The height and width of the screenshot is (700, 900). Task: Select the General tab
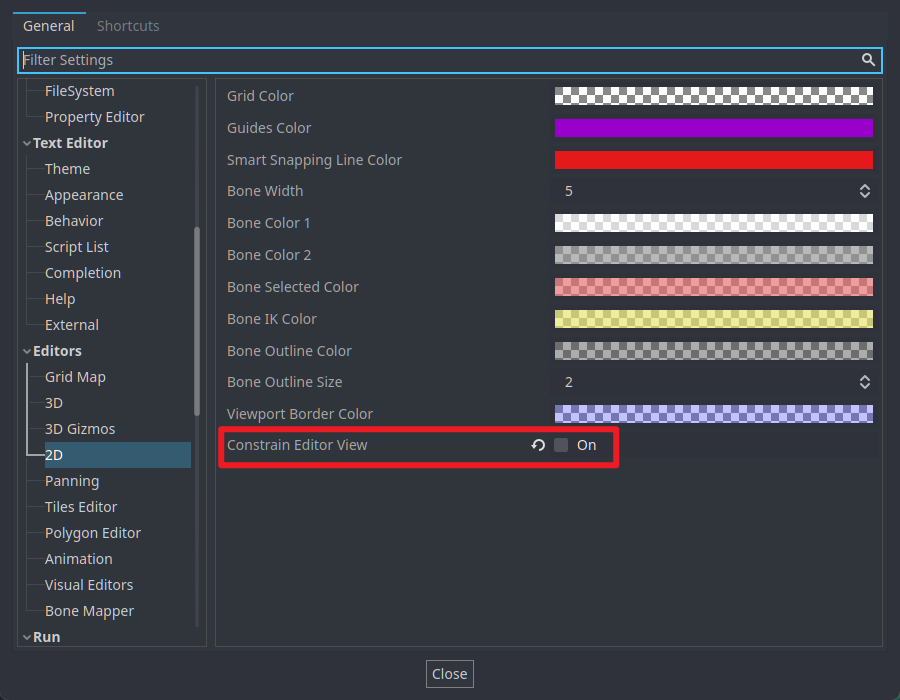pyautogui.click(x=48, y=26)
